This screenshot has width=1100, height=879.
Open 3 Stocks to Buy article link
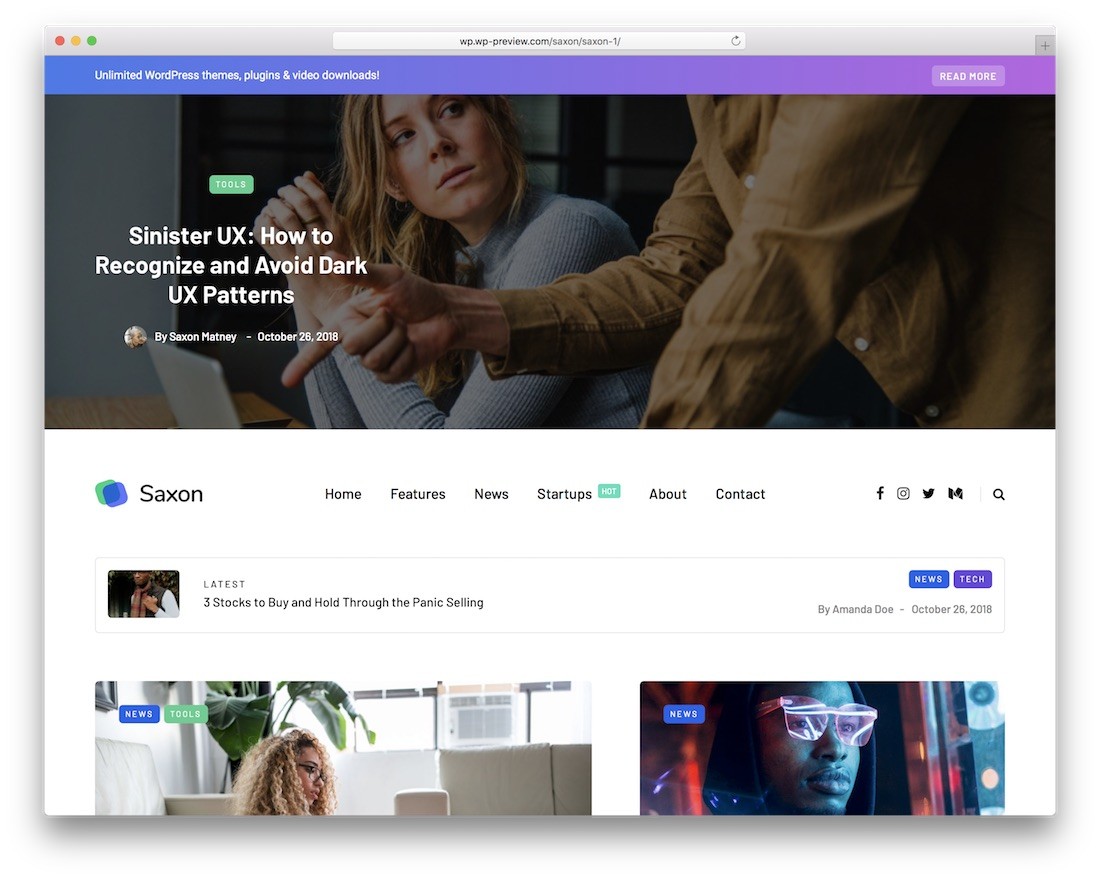tap(343, 602)
